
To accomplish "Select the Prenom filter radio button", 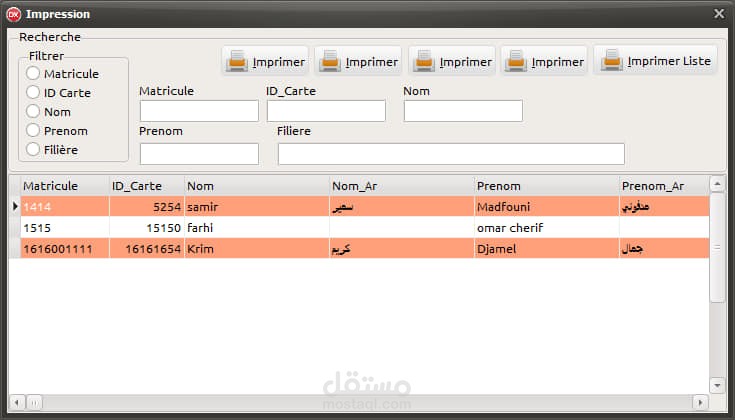I will (x=33, y=130).
